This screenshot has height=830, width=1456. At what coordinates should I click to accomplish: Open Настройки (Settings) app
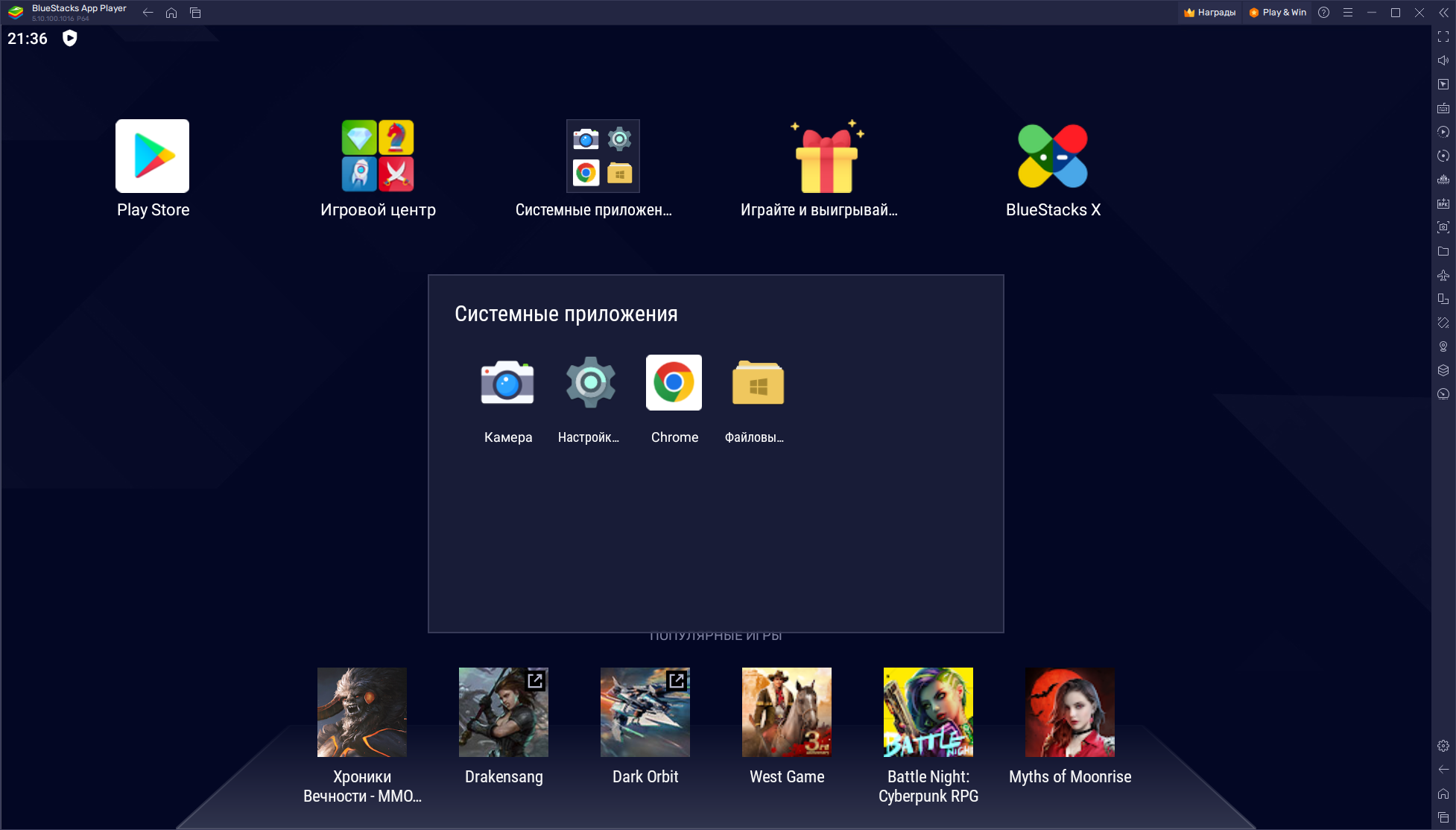coord(590,382)
